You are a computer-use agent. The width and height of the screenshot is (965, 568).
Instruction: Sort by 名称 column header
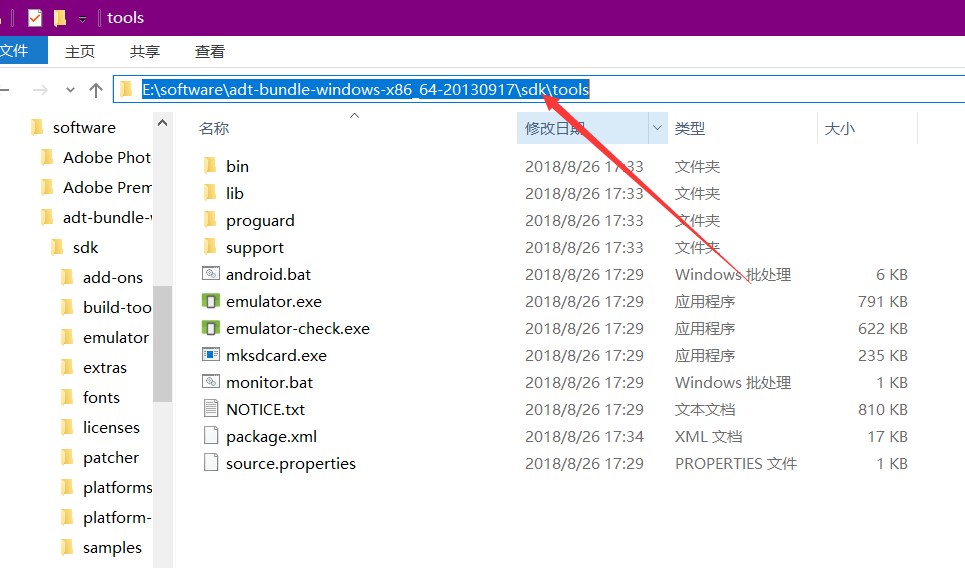pyautogui.click(x=214, y=129)
